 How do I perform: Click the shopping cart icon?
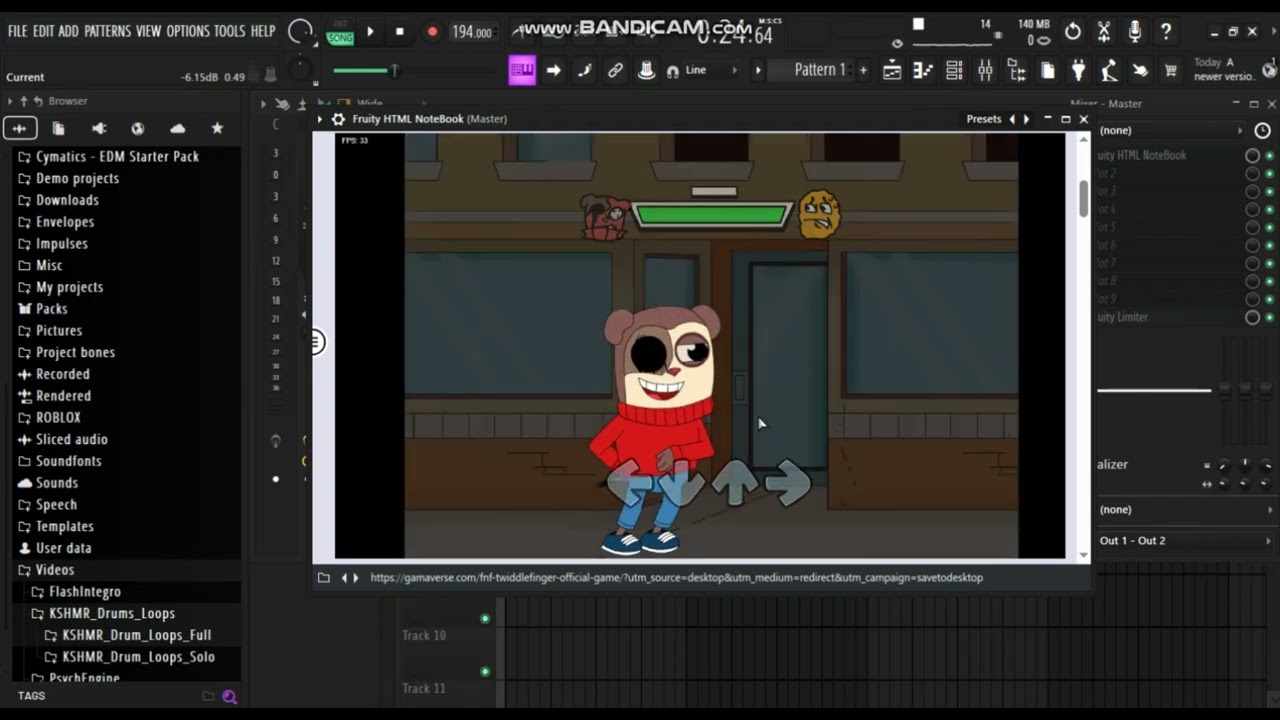[x=1170, y=70]
